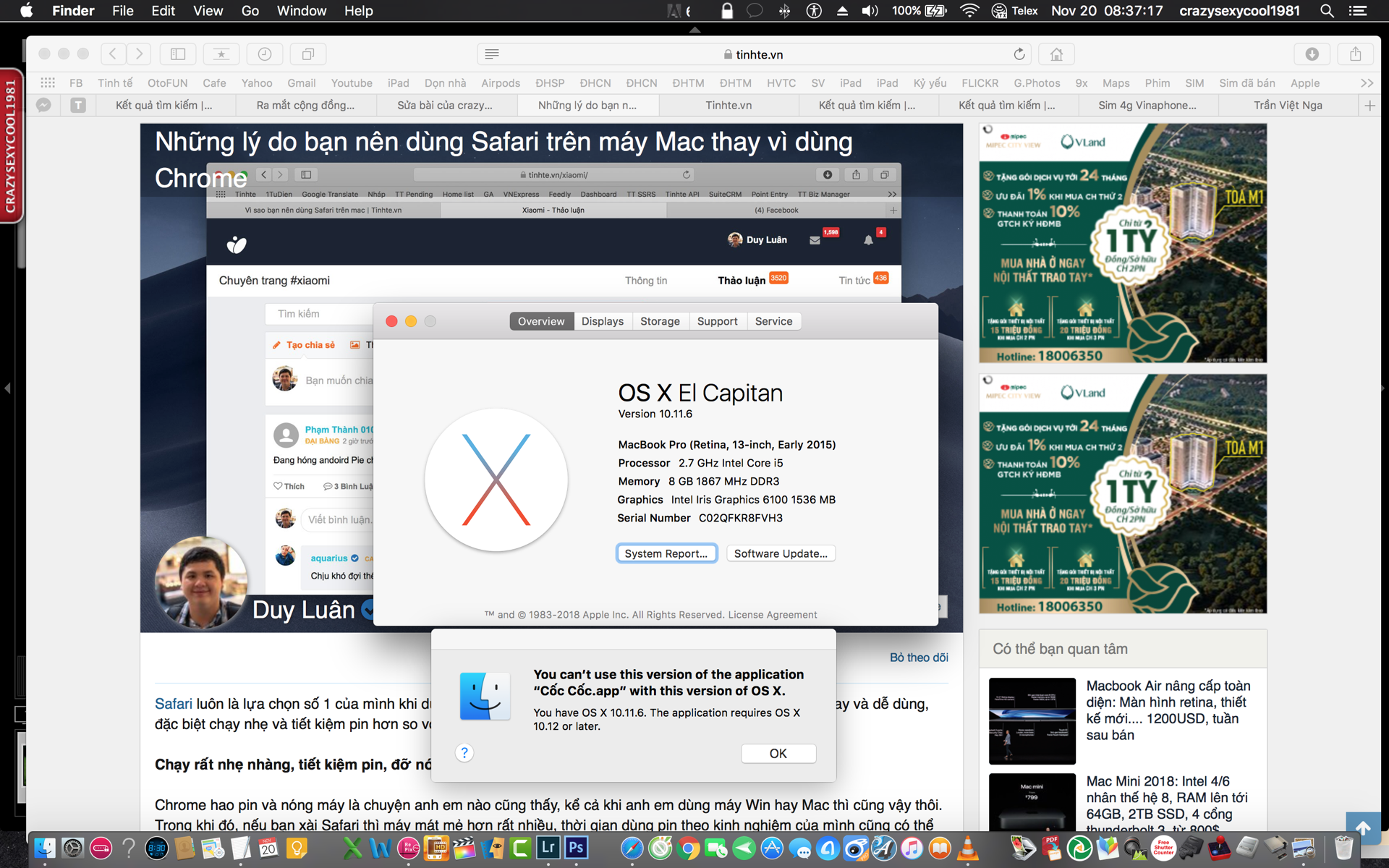
Task: Open the Wi-Fi status menu
Action: tap(969, 11)
